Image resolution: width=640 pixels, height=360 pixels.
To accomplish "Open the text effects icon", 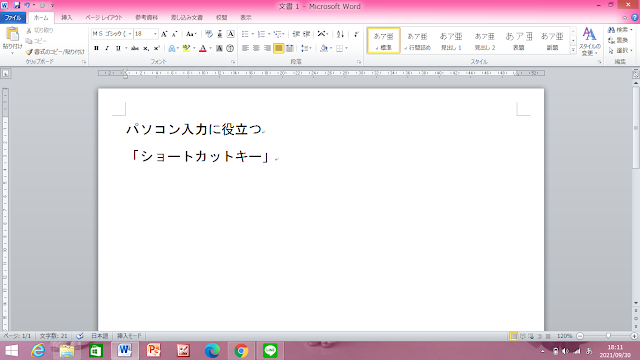I will [x=172, y=48].
